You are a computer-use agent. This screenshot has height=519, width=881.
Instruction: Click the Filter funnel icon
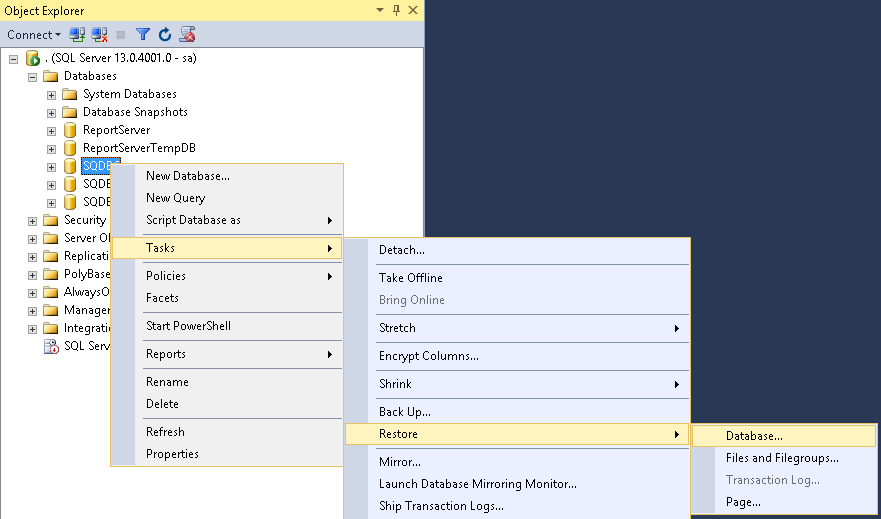pos(143,34)
